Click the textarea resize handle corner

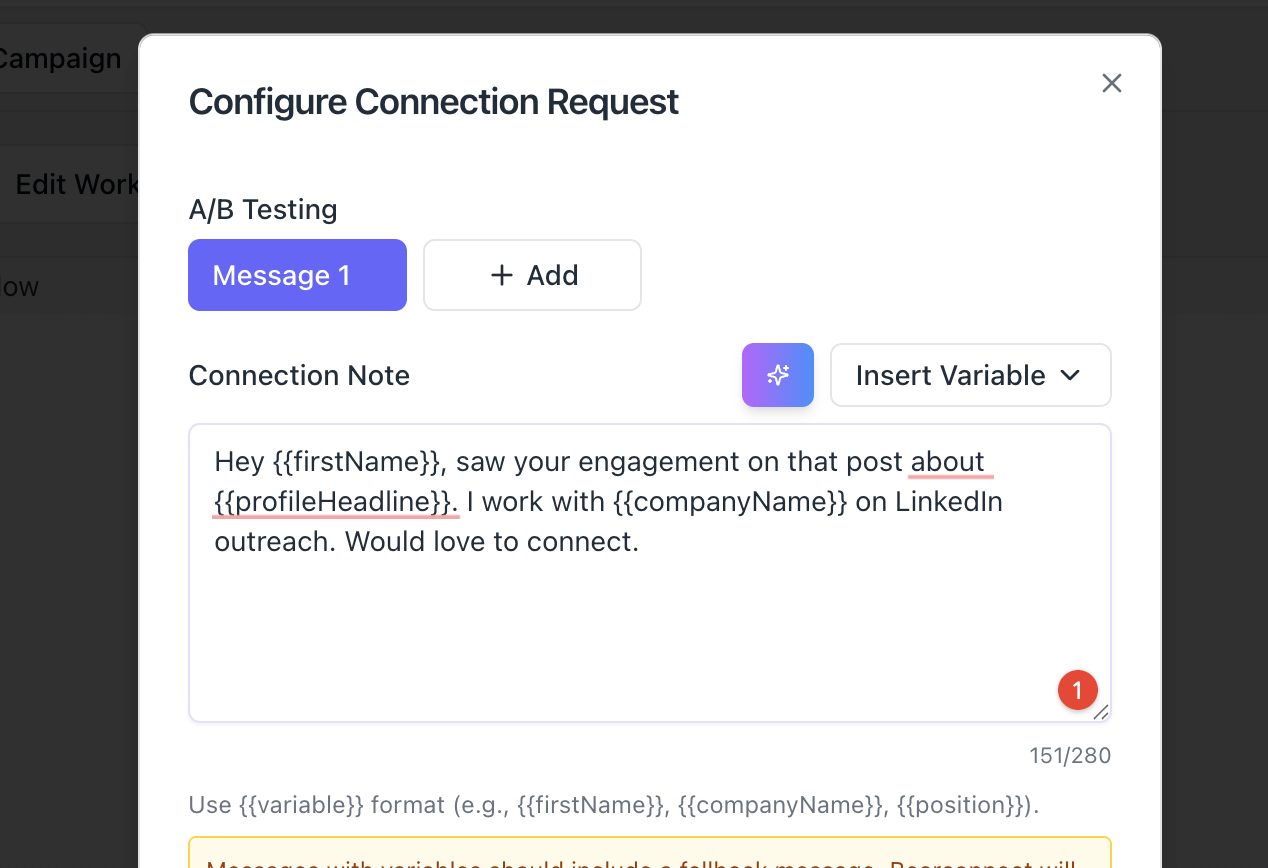1101,712
